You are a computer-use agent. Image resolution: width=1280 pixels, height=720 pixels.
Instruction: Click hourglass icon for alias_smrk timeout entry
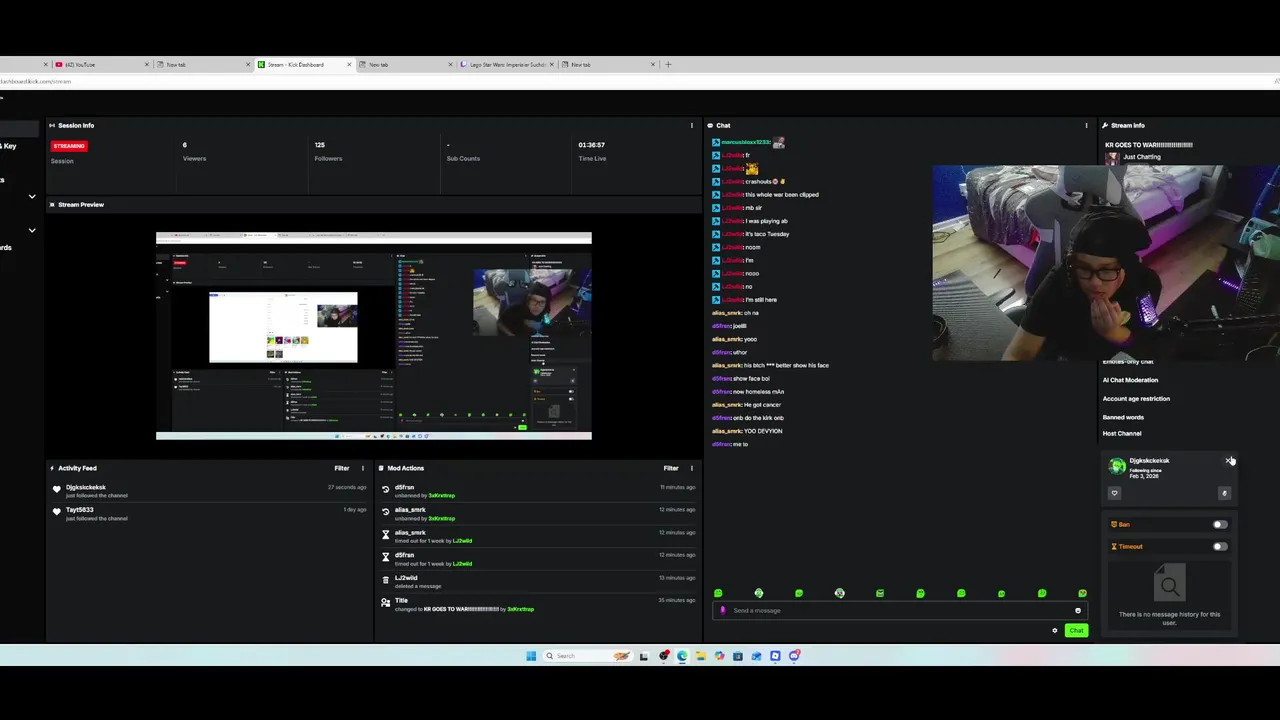tap(386, 534)
